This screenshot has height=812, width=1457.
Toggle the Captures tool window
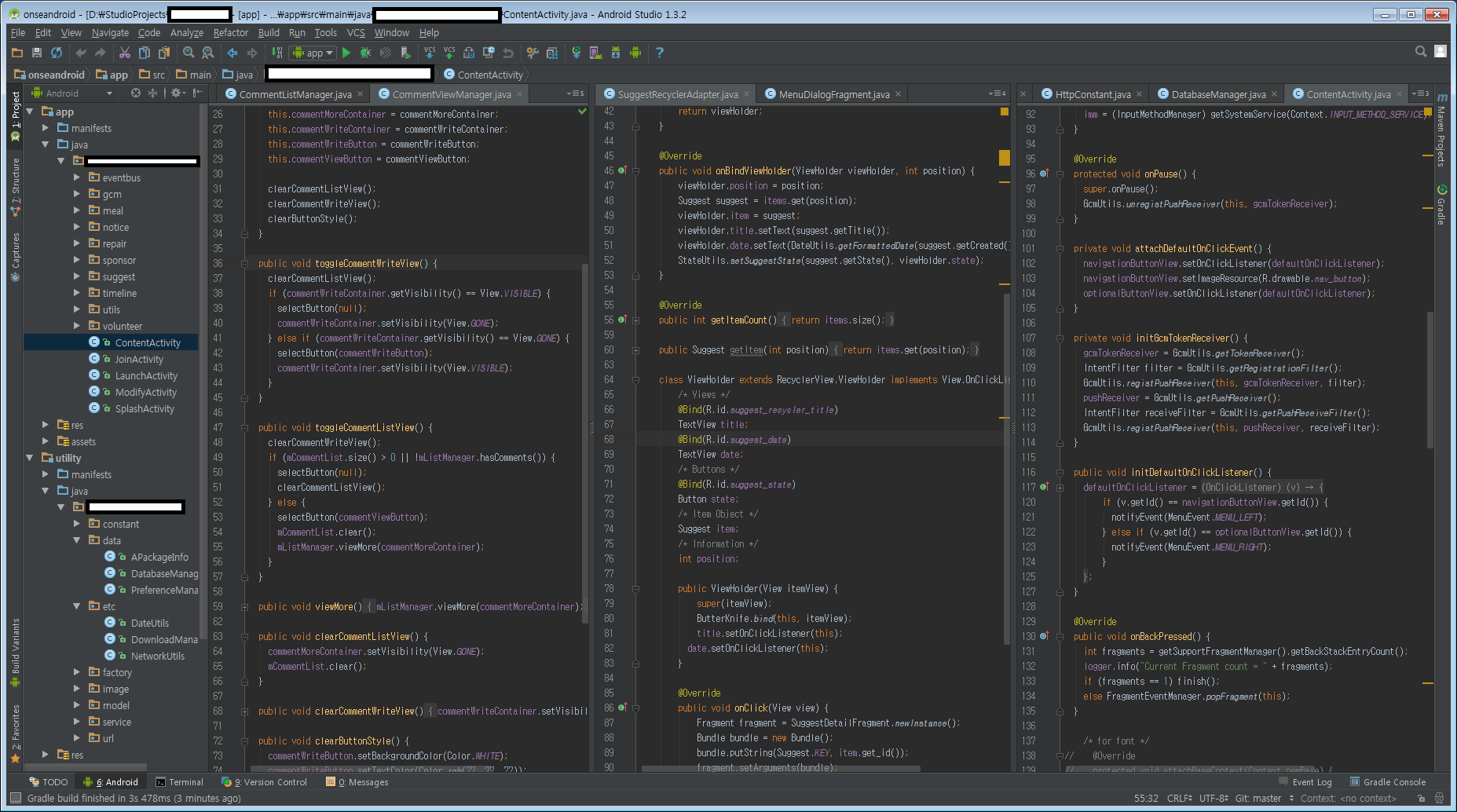point(15,257)
